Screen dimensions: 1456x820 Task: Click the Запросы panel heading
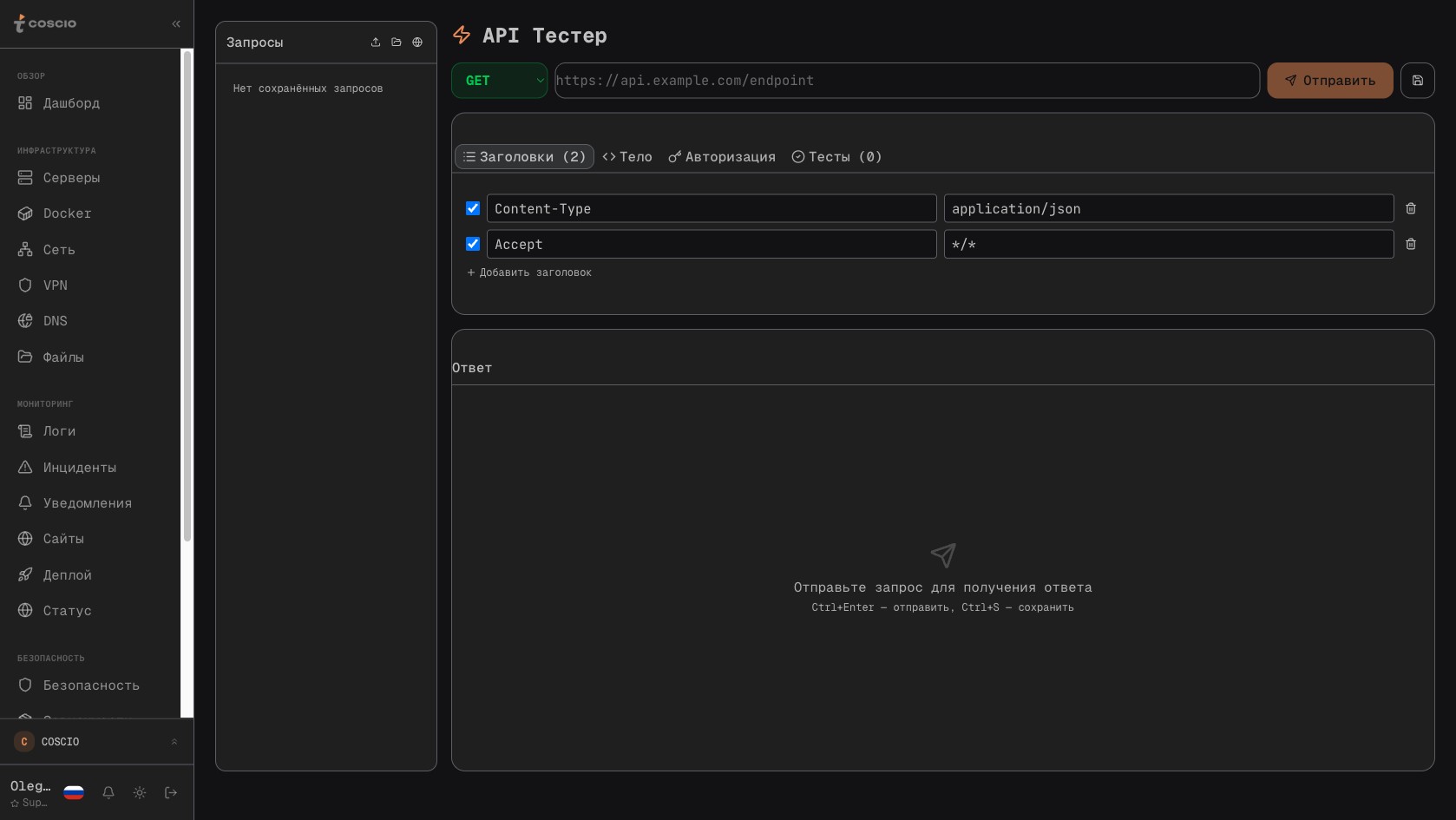click(x=255, y=43)
